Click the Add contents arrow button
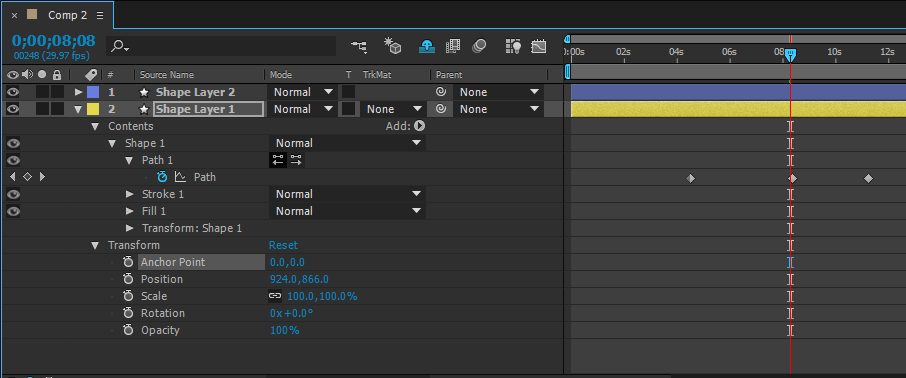 pos(419,126)
